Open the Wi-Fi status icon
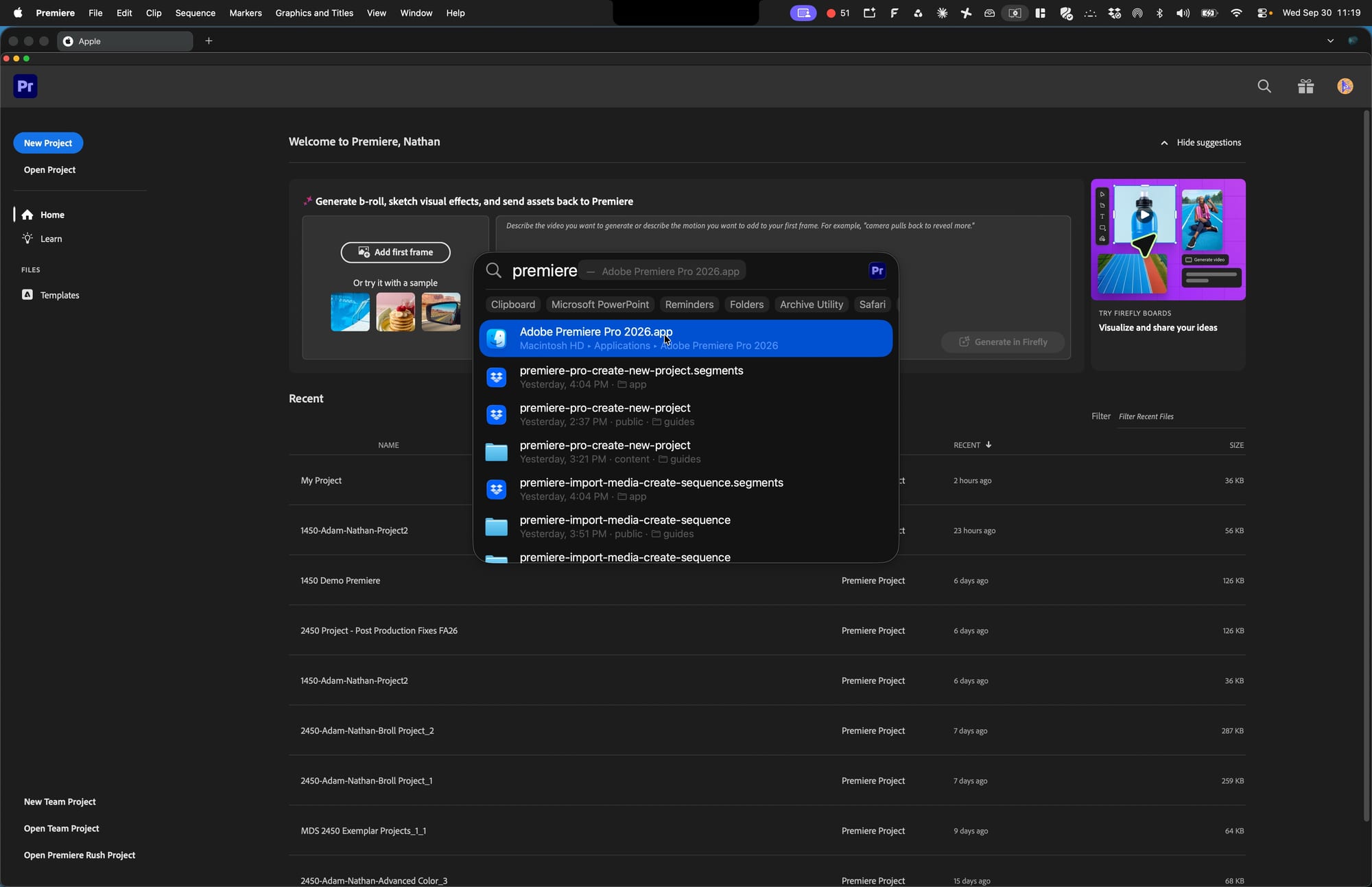 pyautogui.click(x=1236, y=13)
